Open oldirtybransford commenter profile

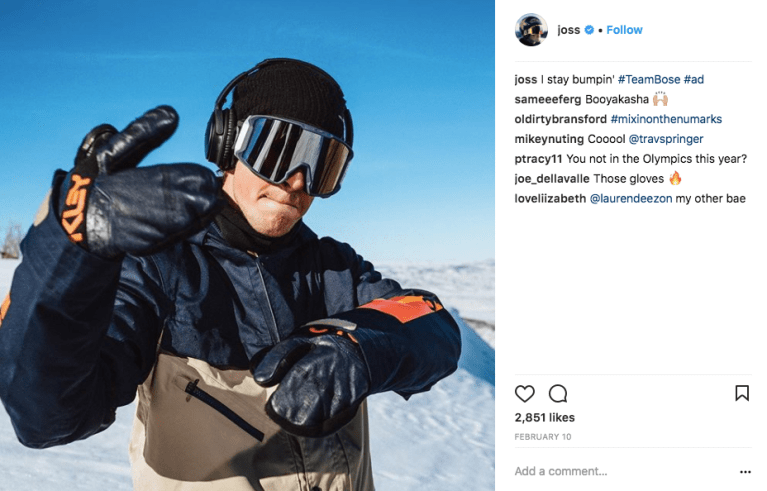click(561, 119)
